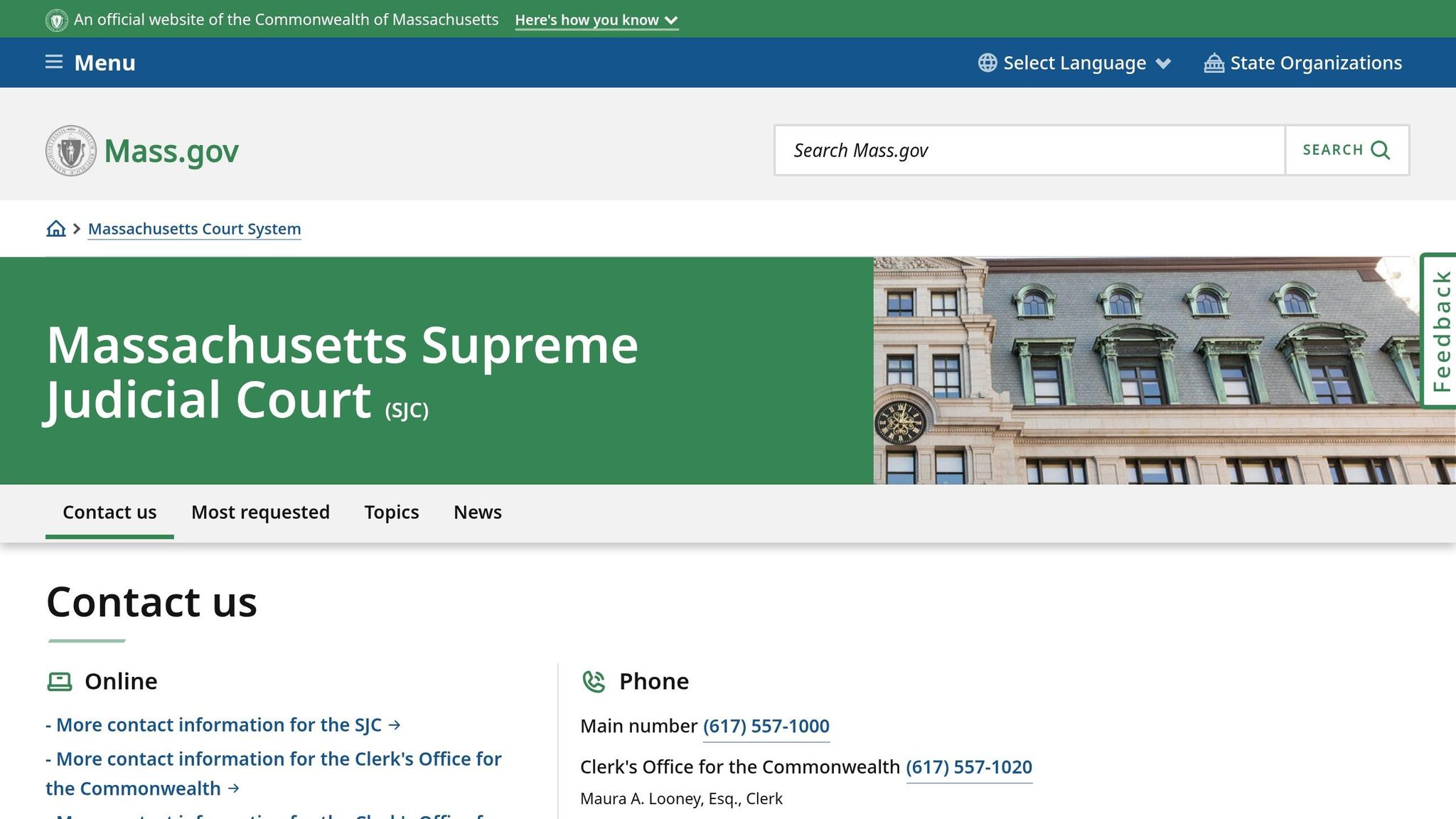Screen dimensions: 1456x819
Task: Open the News tab
Action: coord(477,512)
